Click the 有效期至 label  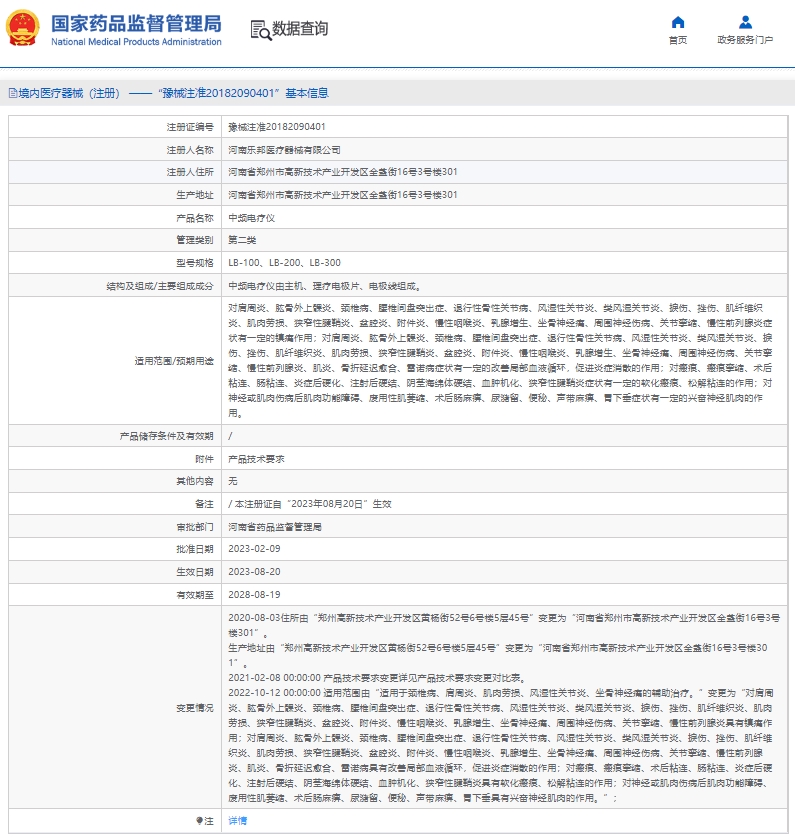(195, 595)
